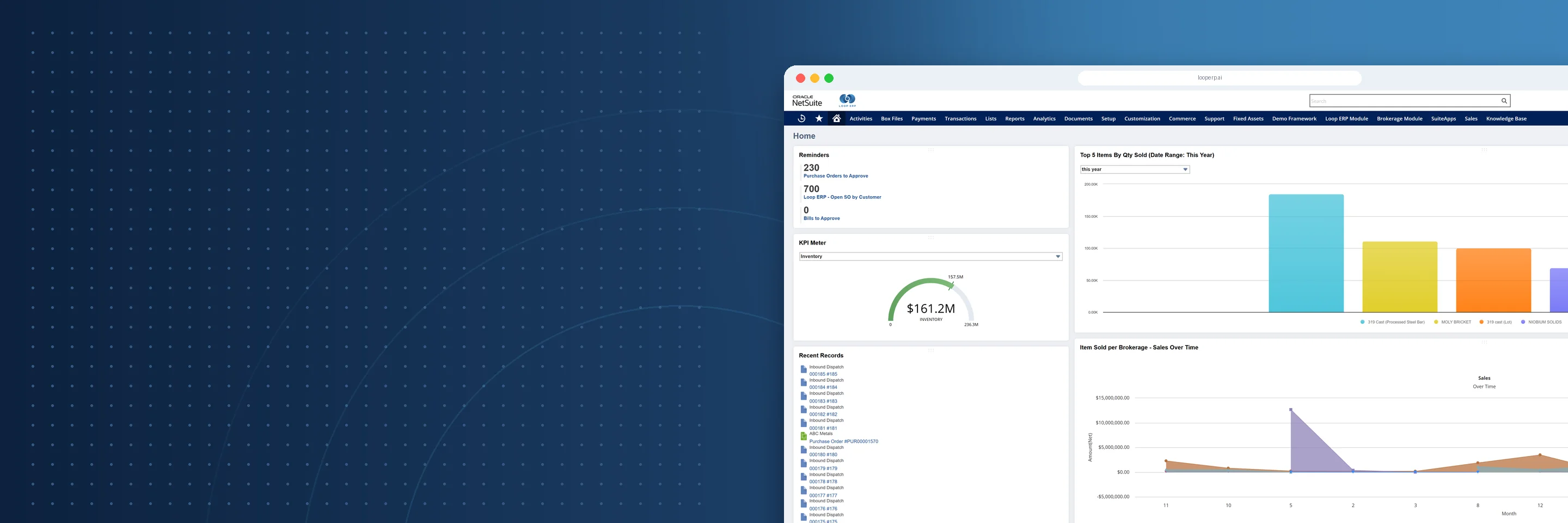Open the Transactions menu
1568x523 pixels.
coord(960,119)
